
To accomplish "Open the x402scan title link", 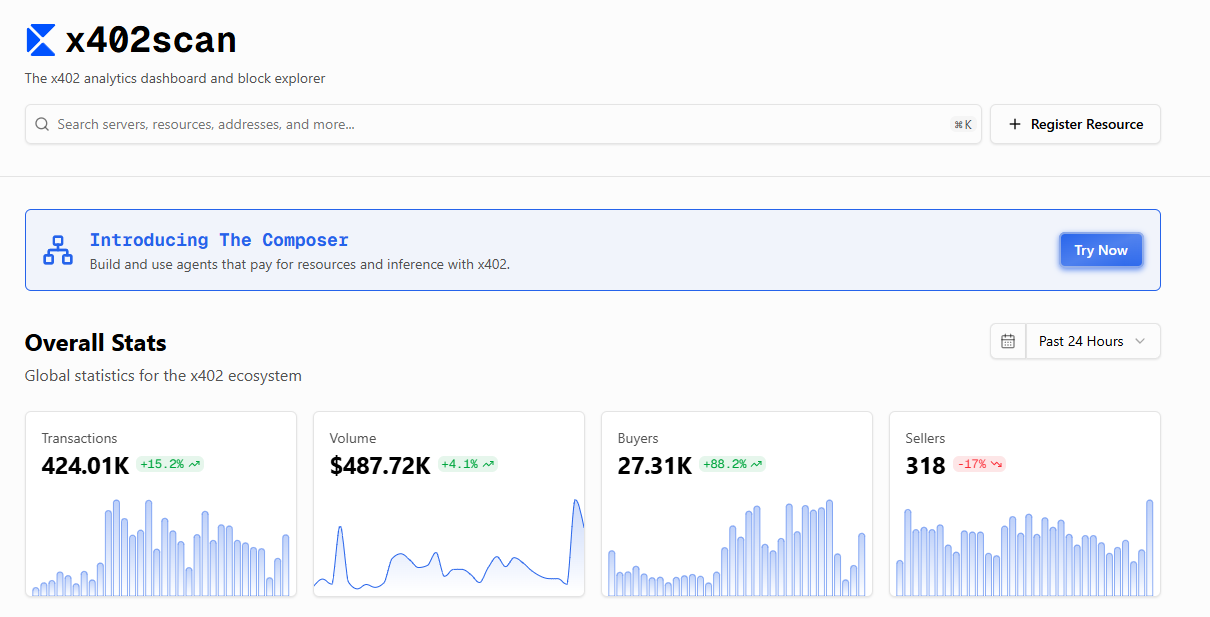I will [150, 40].
